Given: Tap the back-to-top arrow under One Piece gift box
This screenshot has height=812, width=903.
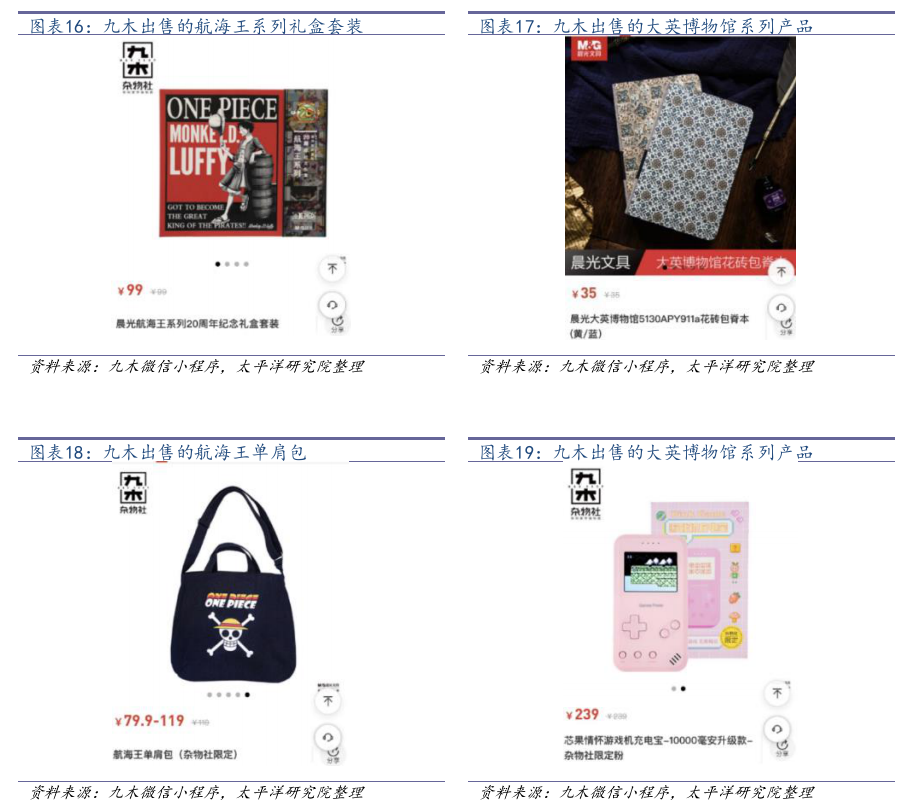Looking at the screenshot, I should (x=332, y=268).
